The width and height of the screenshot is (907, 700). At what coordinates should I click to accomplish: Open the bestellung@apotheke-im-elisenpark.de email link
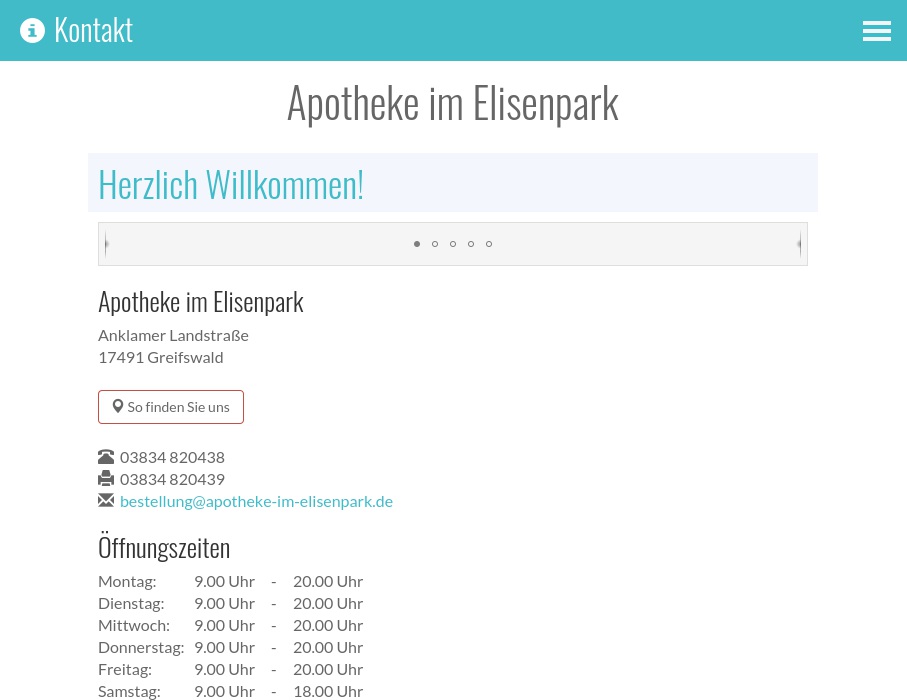point(256,500)
